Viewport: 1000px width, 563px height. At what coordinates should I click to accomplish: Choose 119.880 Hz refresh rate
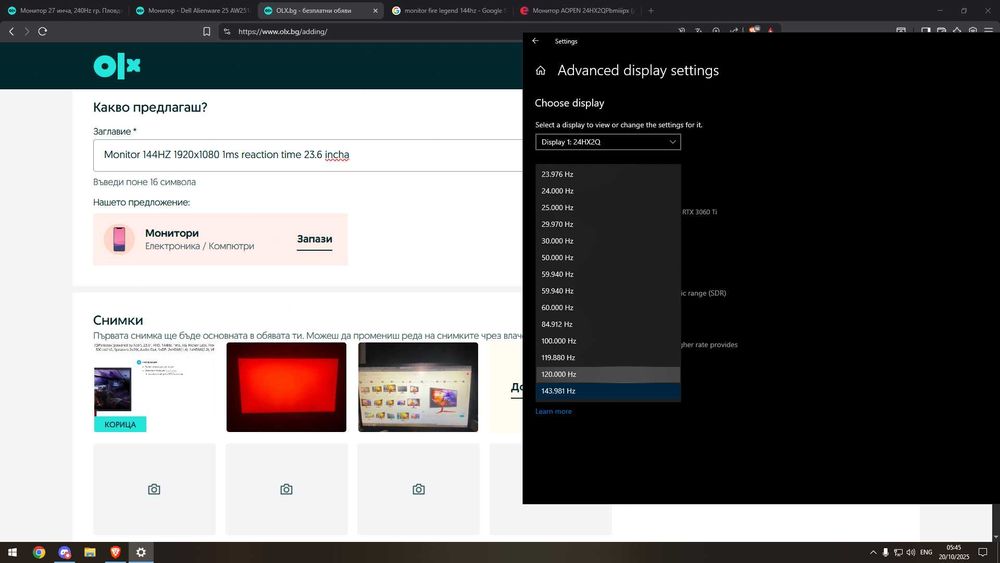tap(608, 357)
